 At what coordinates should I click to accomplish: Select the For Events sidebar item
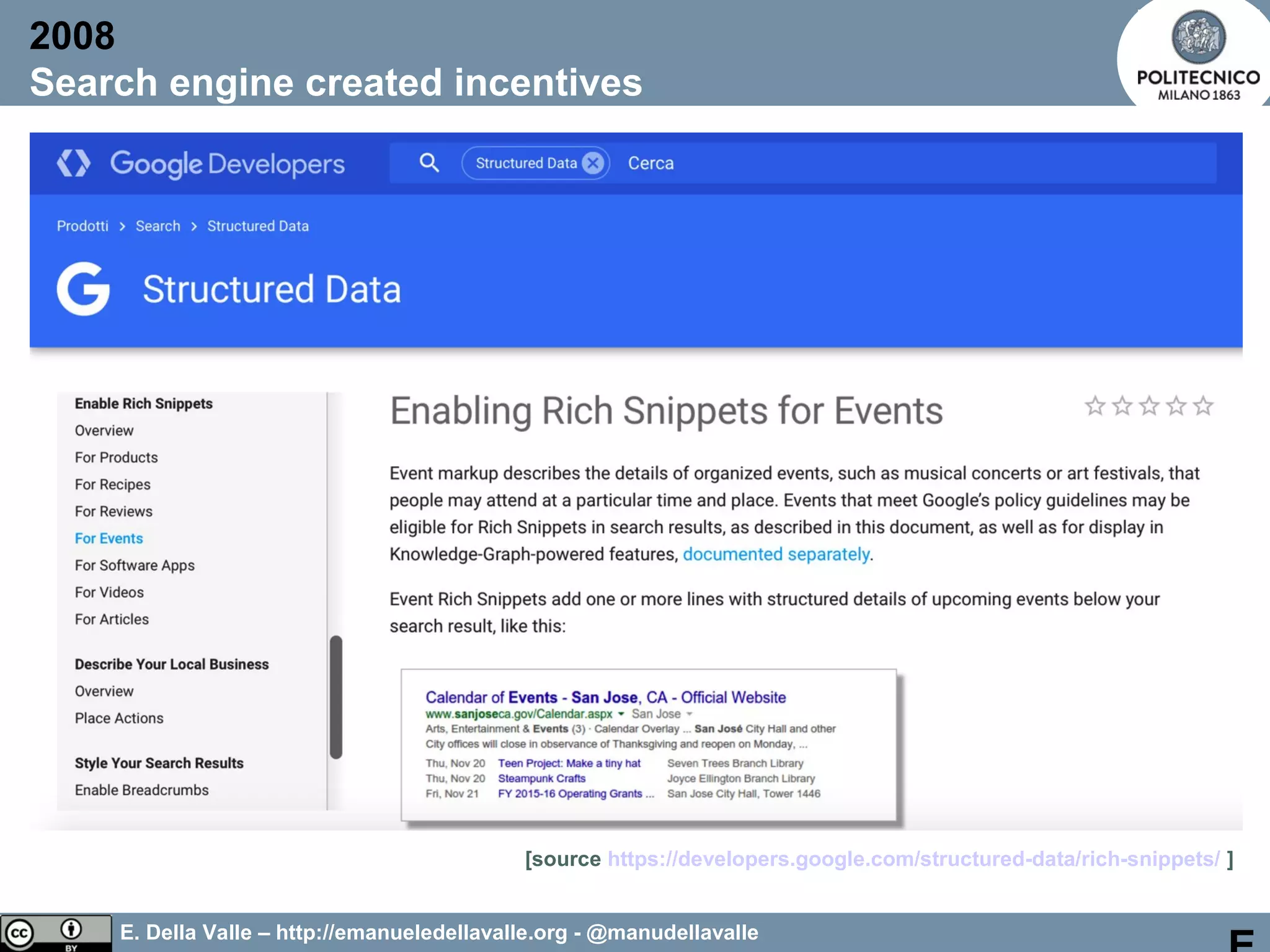[109, 538]
